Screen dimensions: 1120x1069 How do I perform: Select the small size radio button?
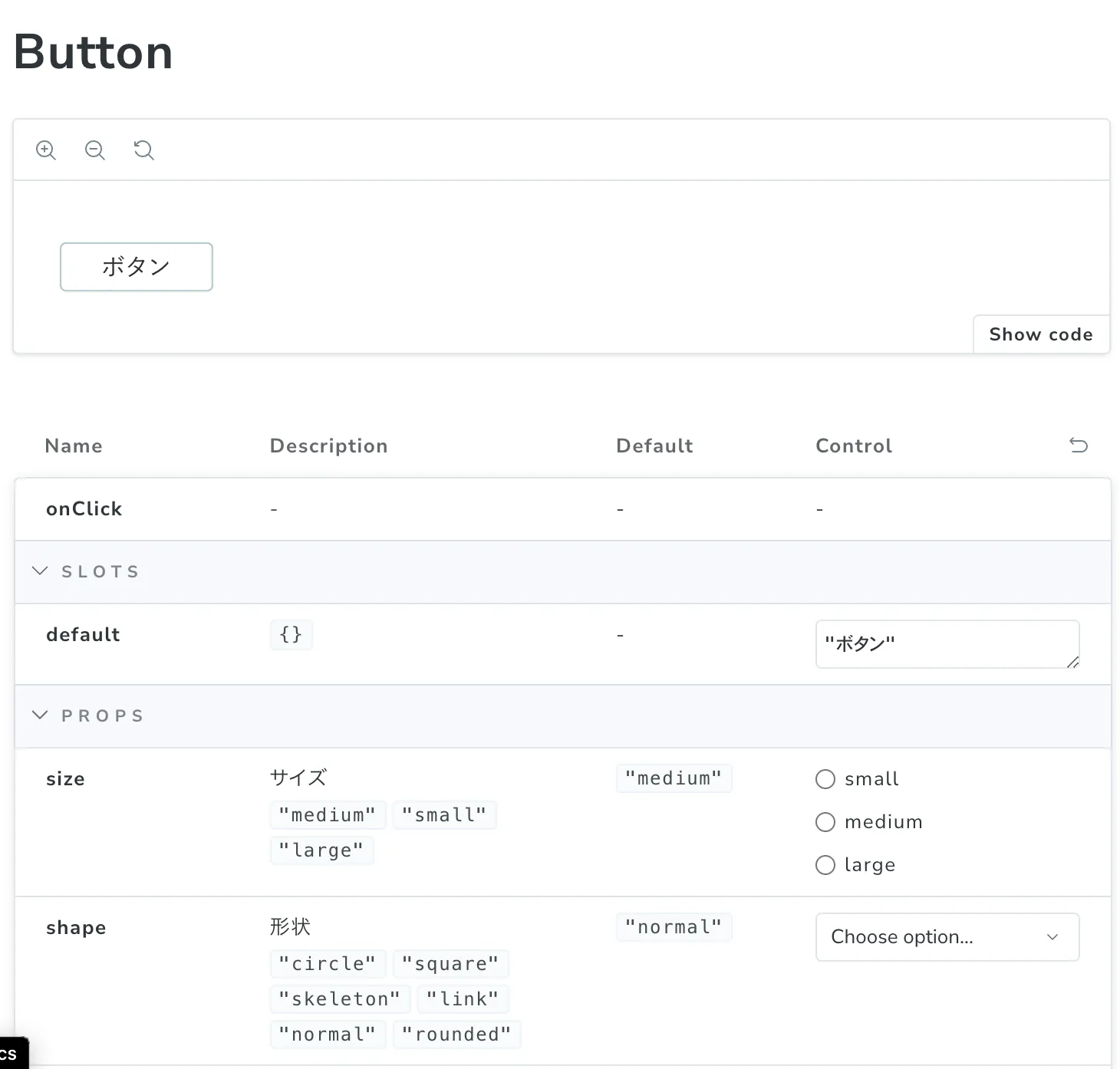point(825,779)
